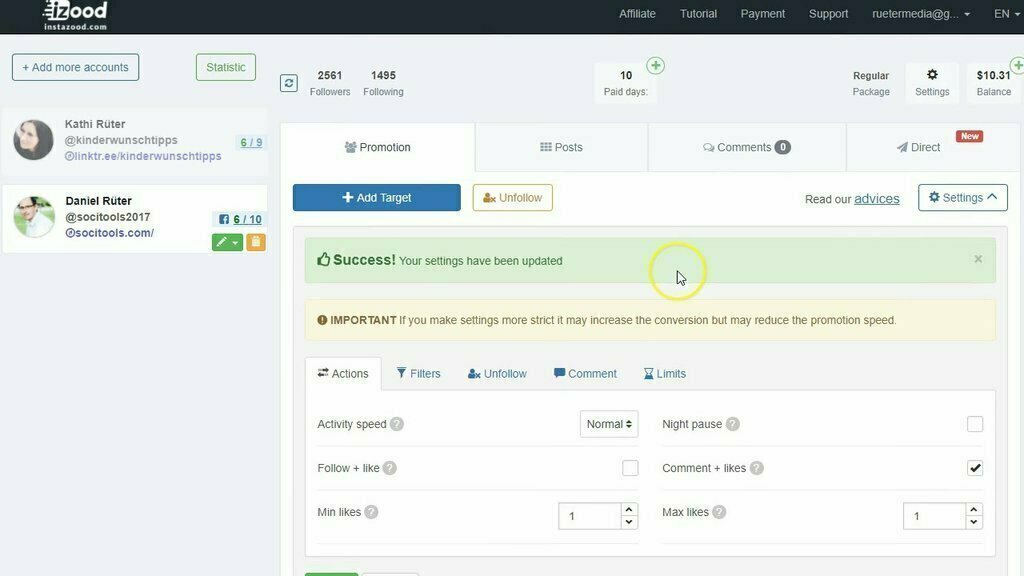Viewport: 1024px width, 576px height.
Task: Open the EN language dropdown
Action: coord(1006,14)
